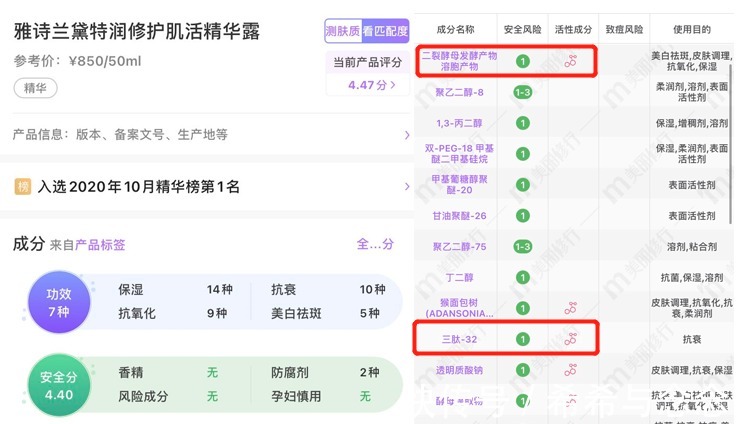Screen dimensions: 736x424
Task: Open the 全…分 full ingredients link
Action: tap(375, 244)
